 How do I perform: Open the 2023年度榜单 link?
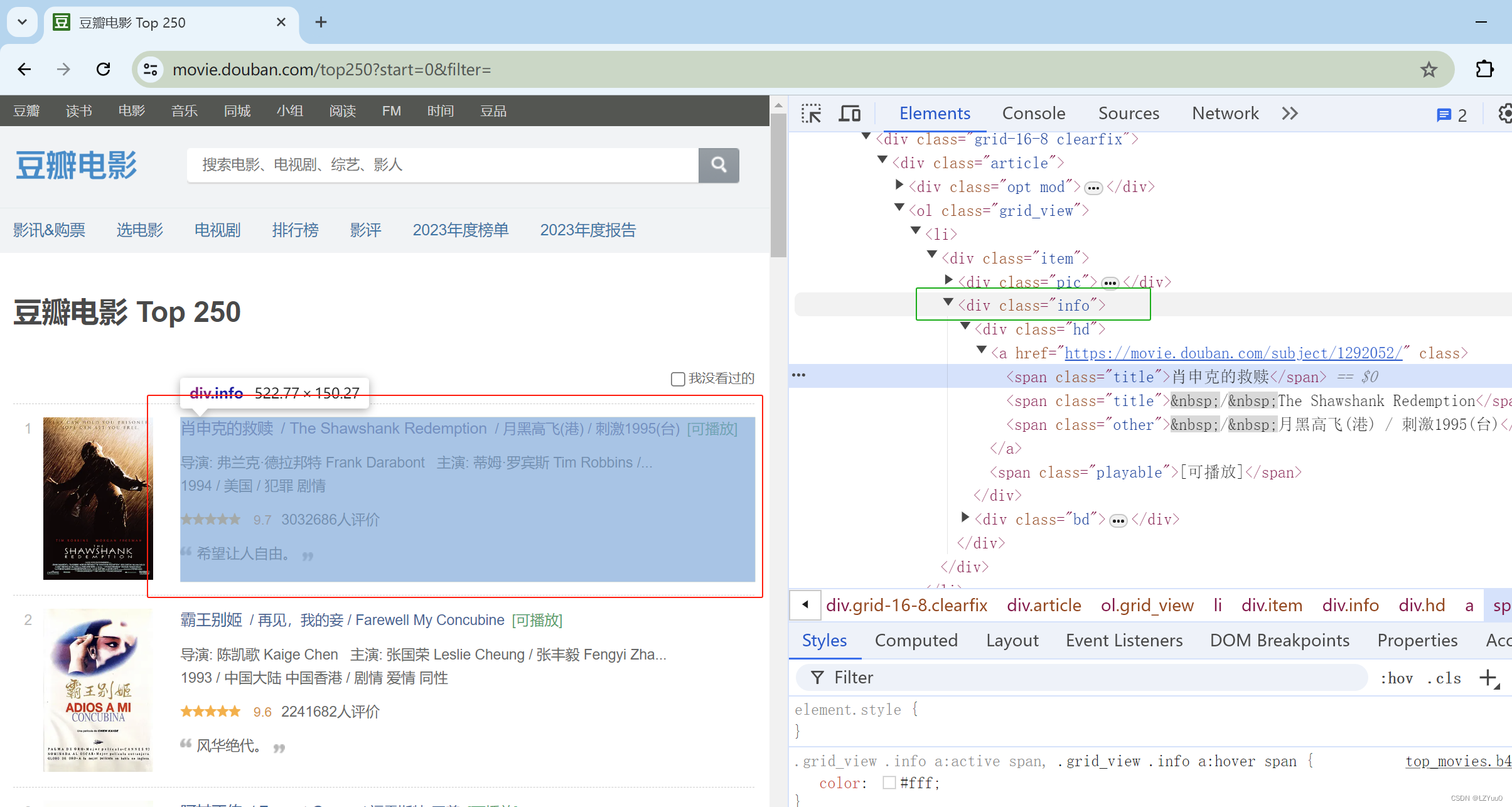[460, 230]
